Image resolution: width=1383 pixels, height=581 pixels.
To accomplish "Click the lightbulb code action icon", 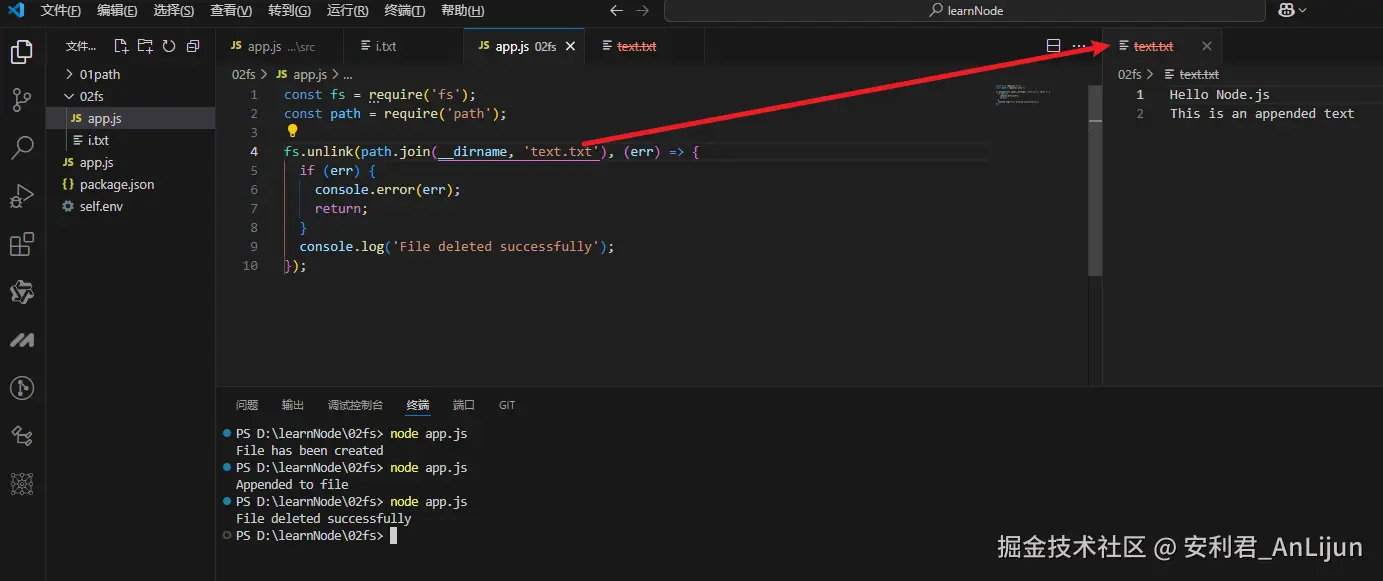I will [x=291, y=131].
